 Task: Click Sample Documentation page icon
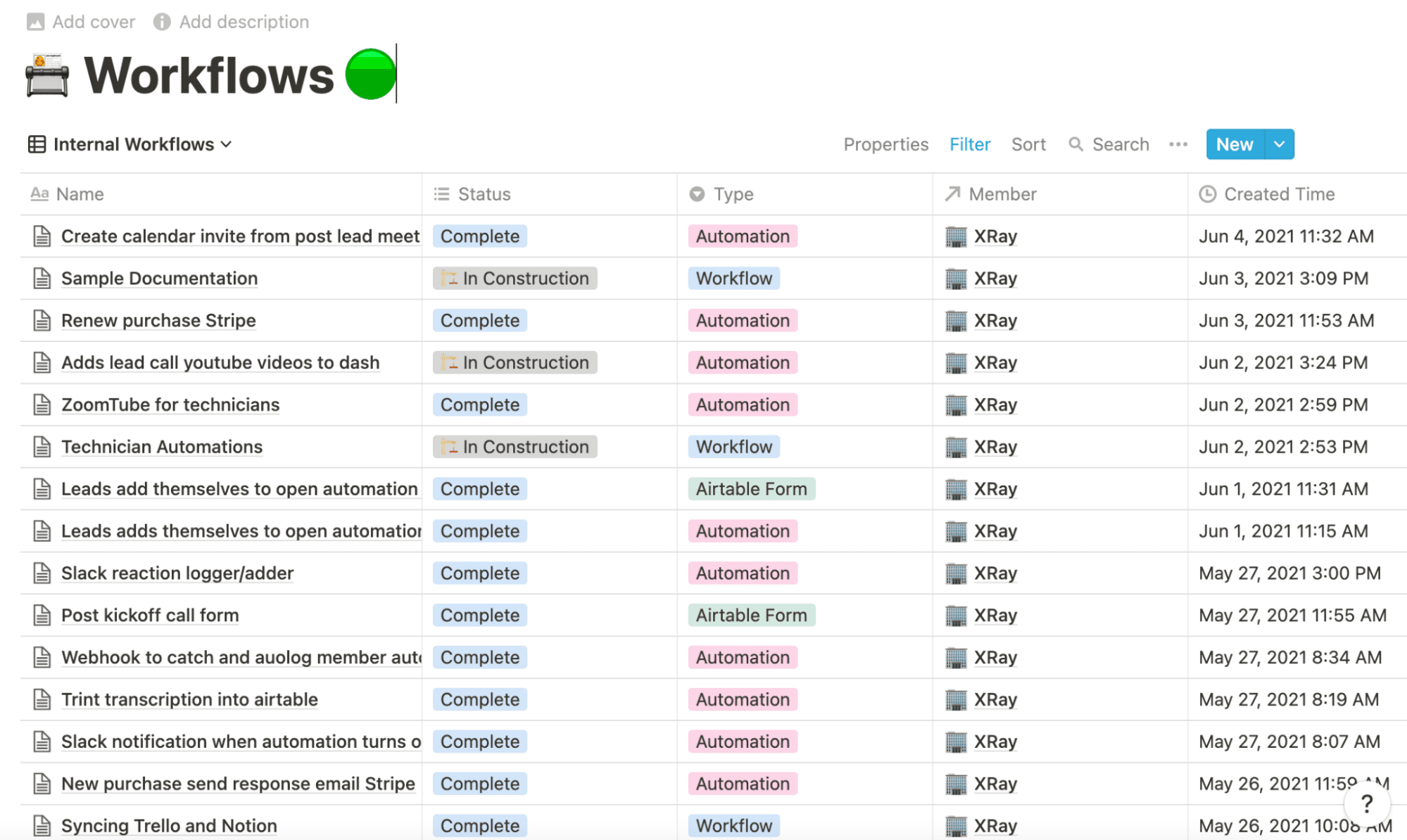point(42,279)
